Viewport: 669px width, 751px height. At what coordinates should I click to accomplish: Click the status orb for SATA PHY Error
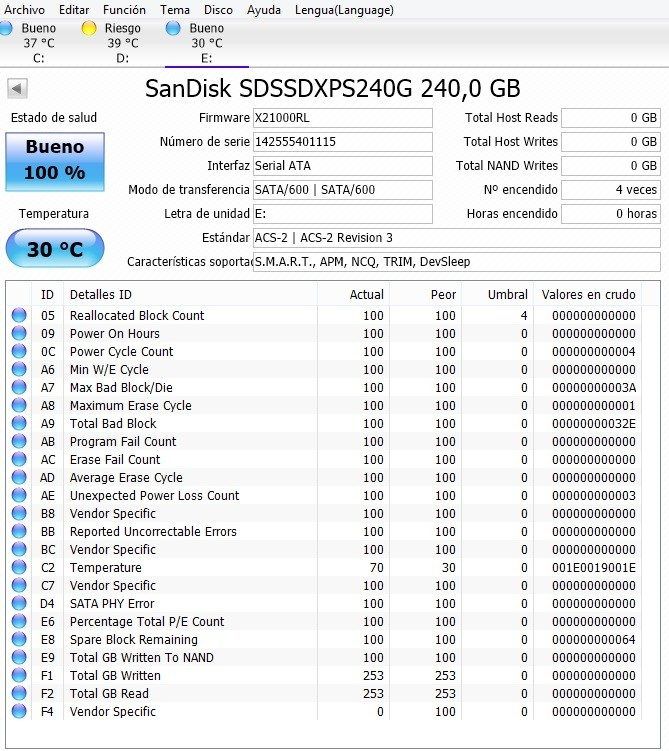click(19, 604)
